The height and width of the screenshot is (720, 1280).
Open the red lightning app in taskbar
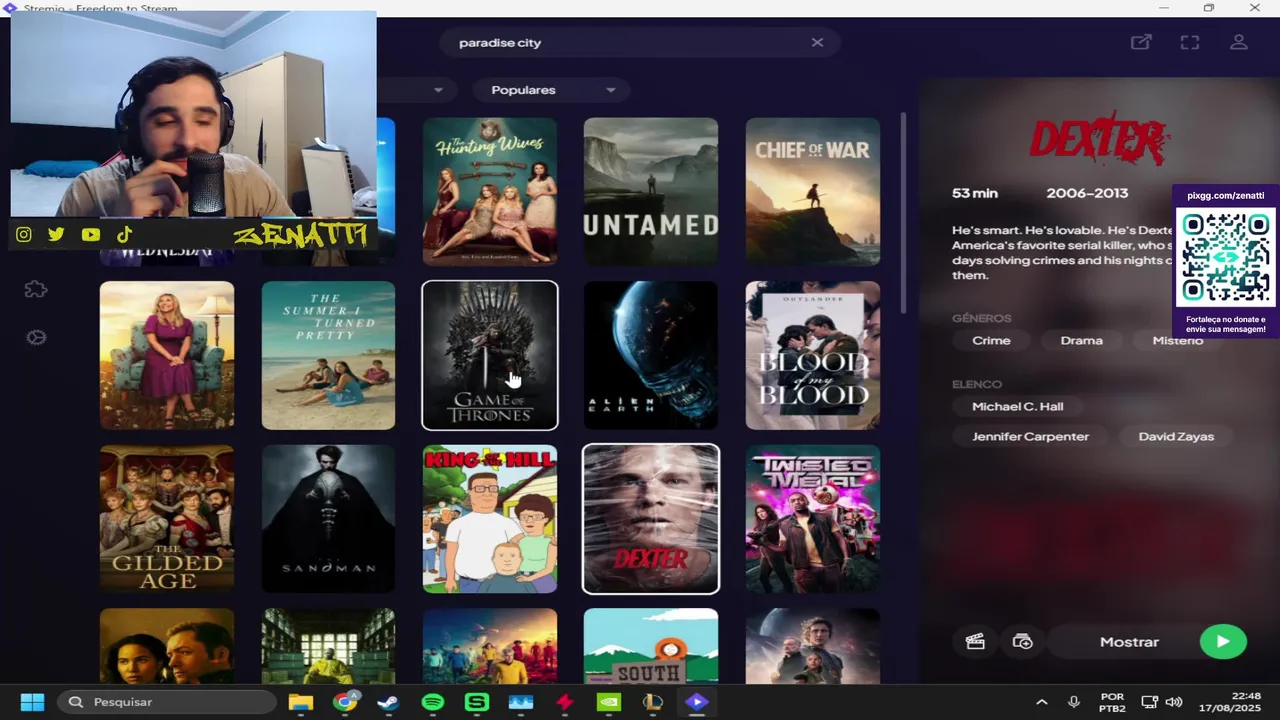(x=564, y=702)
